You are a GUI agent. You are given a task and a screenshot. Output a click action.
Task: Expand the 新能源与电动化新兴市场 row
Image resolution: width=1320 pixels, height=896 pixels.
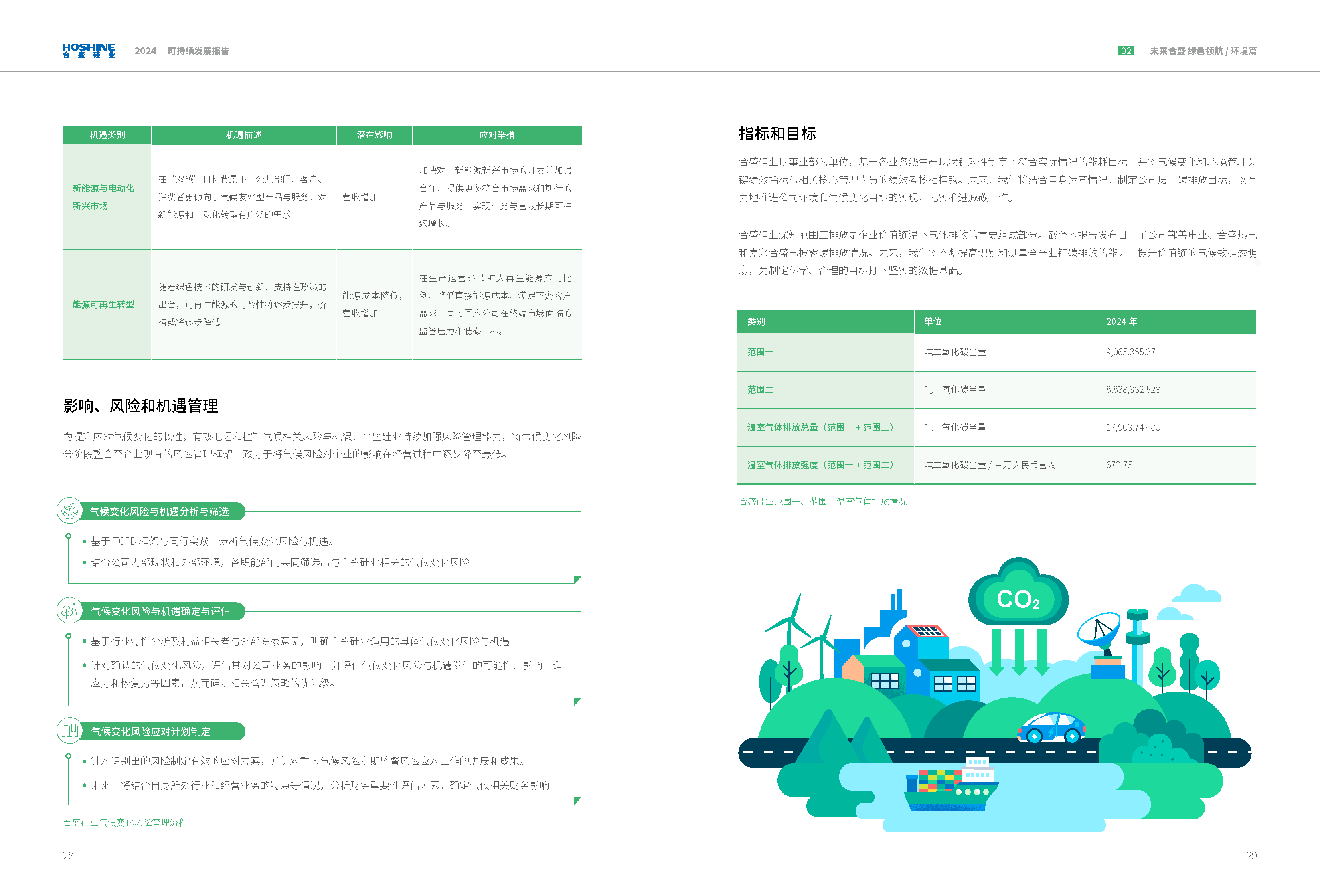point(104,198)
